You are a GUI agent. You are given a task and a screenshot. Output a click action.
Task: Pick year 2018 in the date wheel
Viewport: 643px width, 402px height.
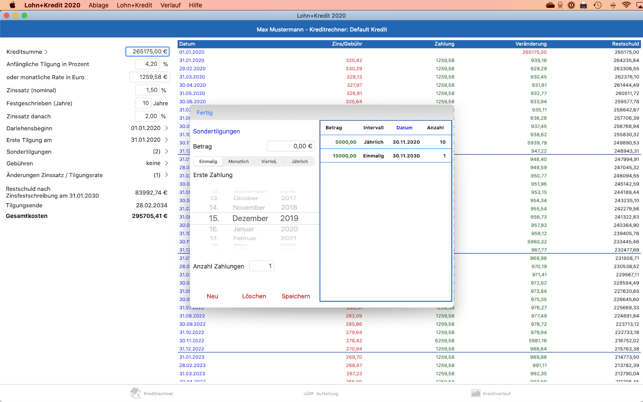289,208
